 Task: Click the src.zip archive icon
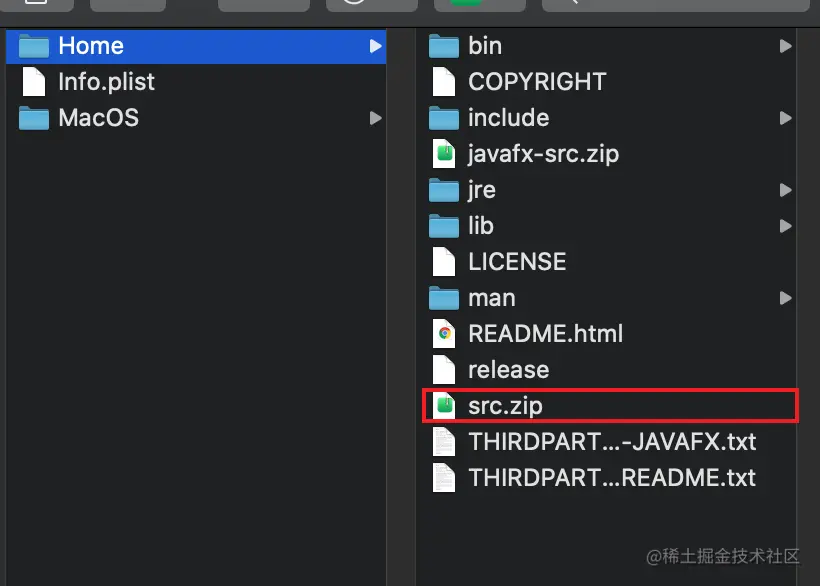click(443, 406)
